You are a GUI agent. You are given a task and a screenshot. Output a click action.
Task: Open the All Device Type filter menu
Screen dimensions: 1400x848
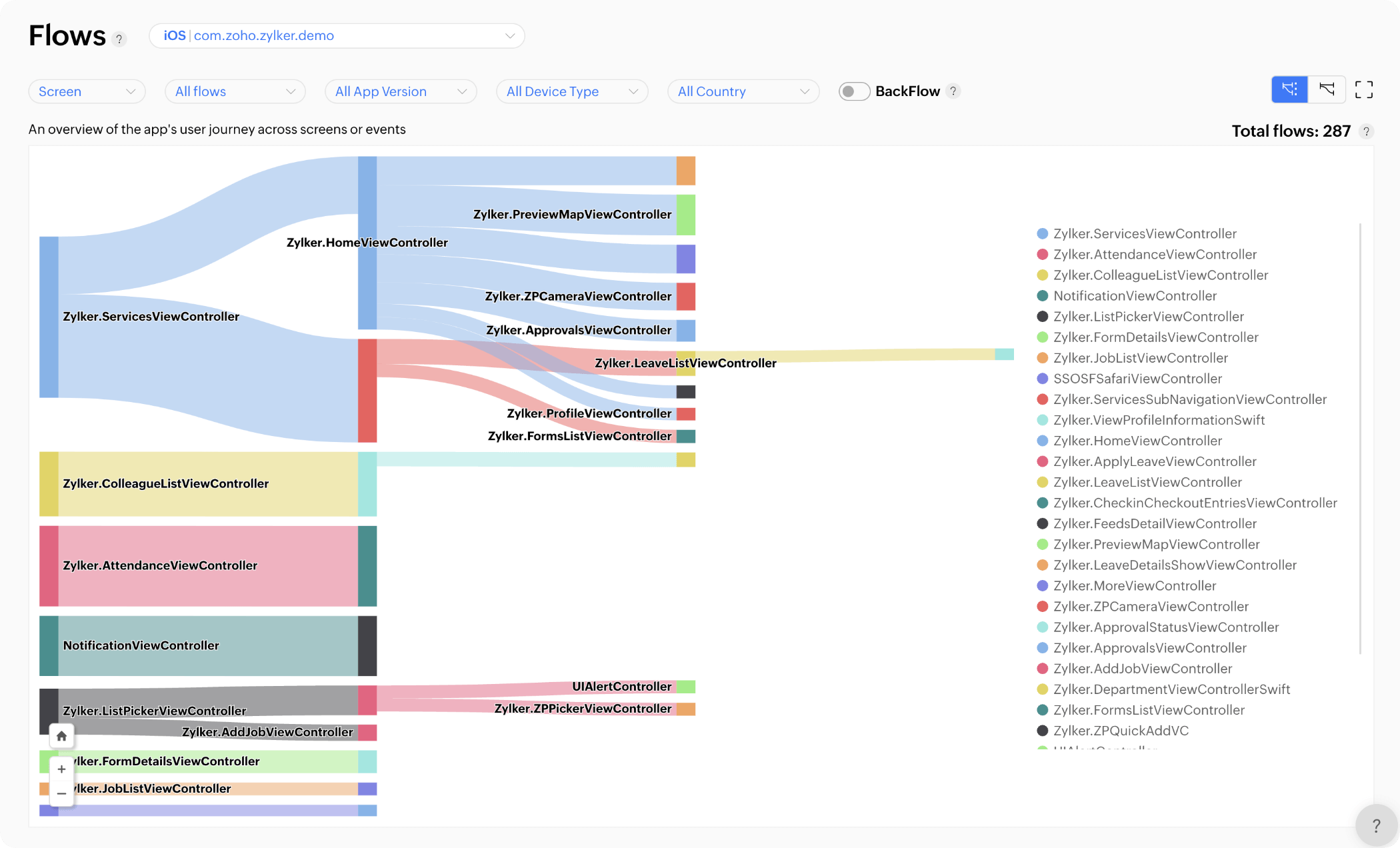pos(571,91)
